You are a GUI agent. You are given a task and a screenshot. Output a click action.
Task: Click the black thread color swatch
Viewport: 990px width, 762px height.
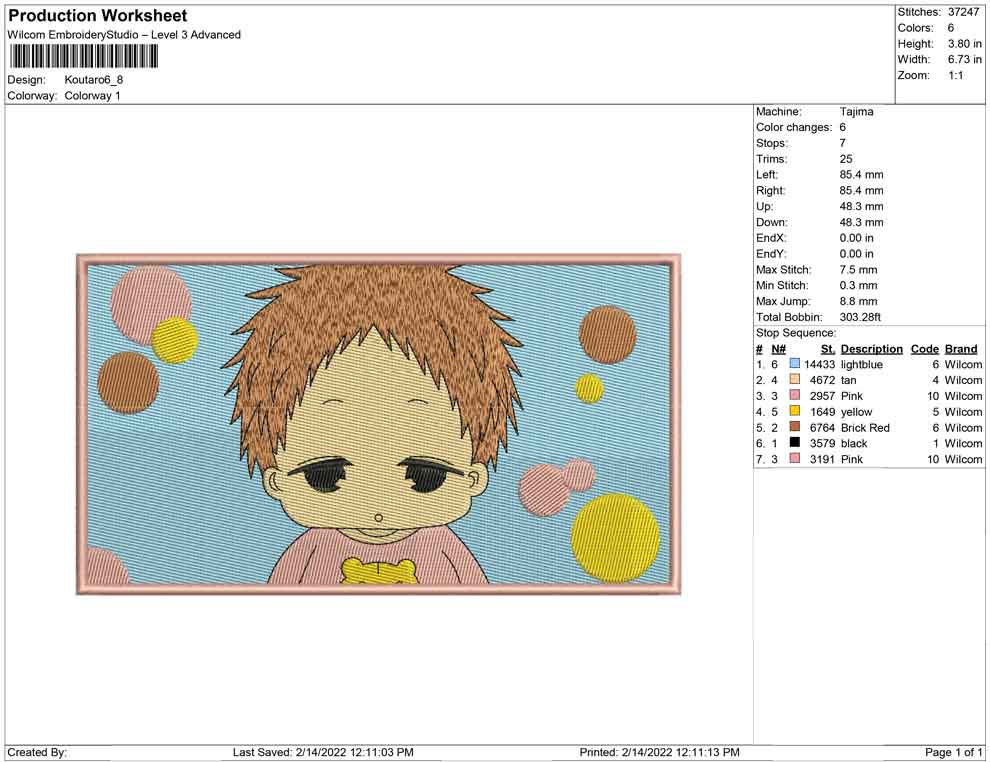coord(794,443)
